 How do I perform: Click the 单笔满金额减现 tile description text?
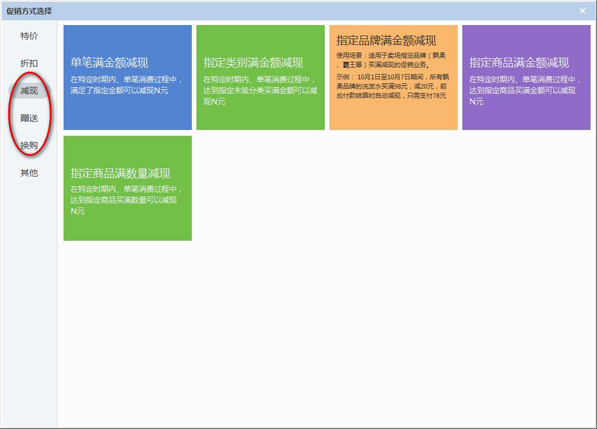(x=126, y=85)
